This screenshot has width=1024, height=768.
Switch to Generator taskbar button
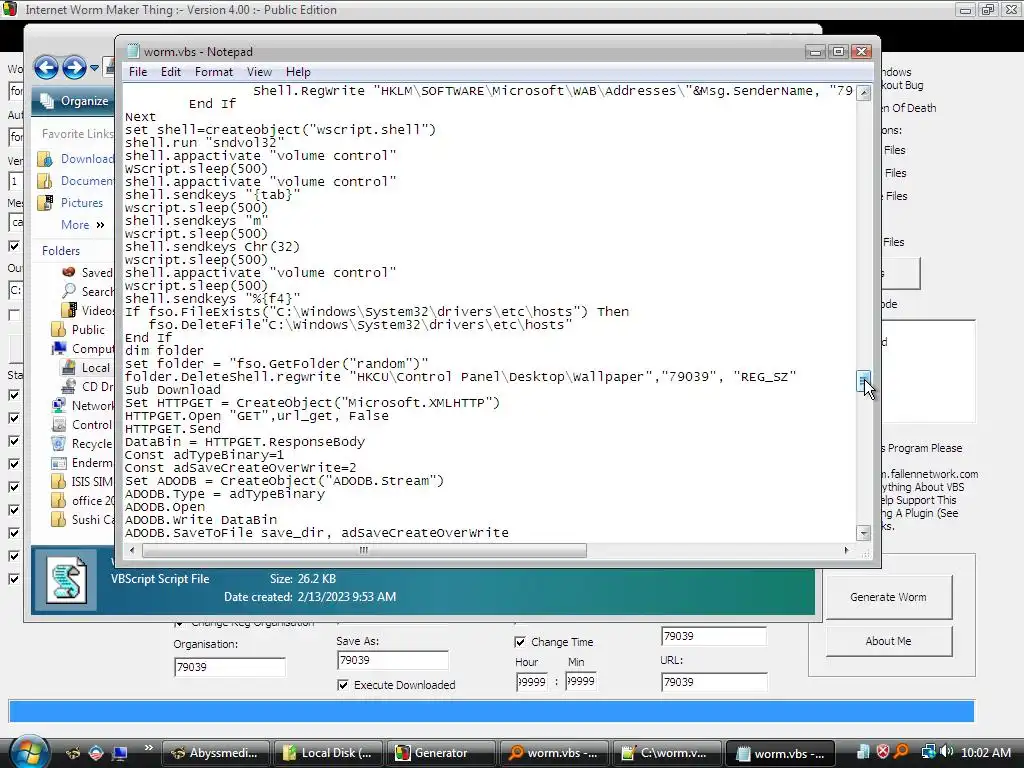tap(441, 753)
